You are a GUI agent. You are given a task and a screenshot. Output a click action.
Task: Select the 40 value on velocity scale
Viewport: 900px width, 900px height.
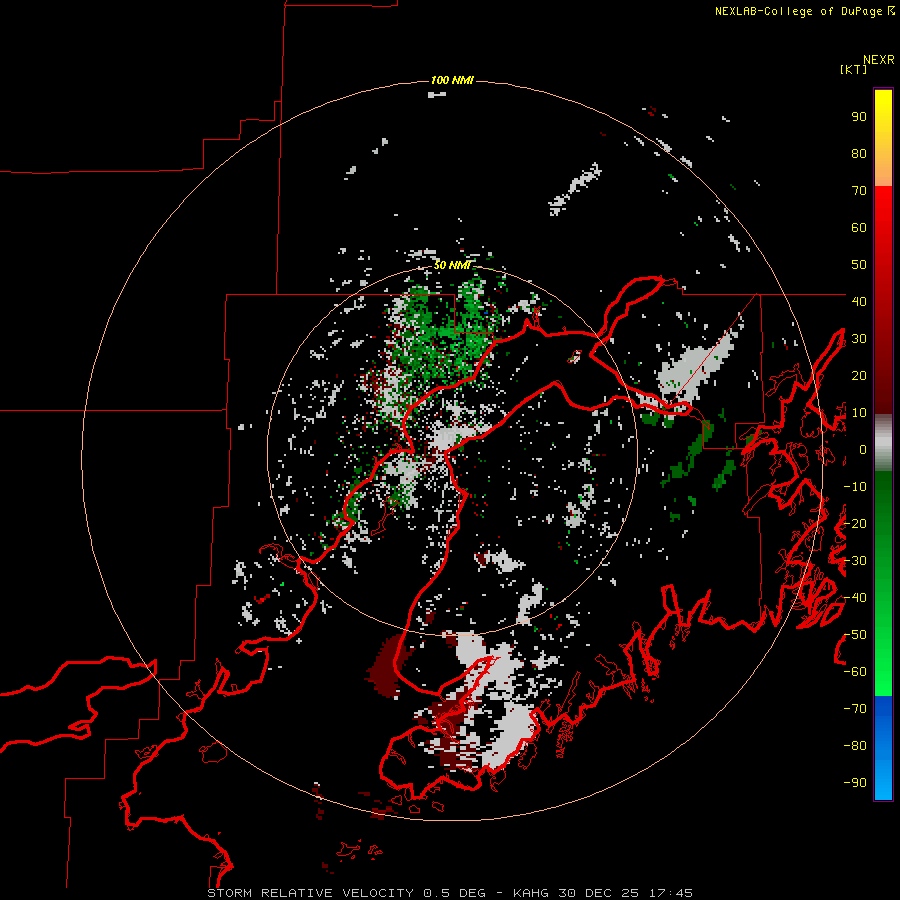tap(859, 301)
